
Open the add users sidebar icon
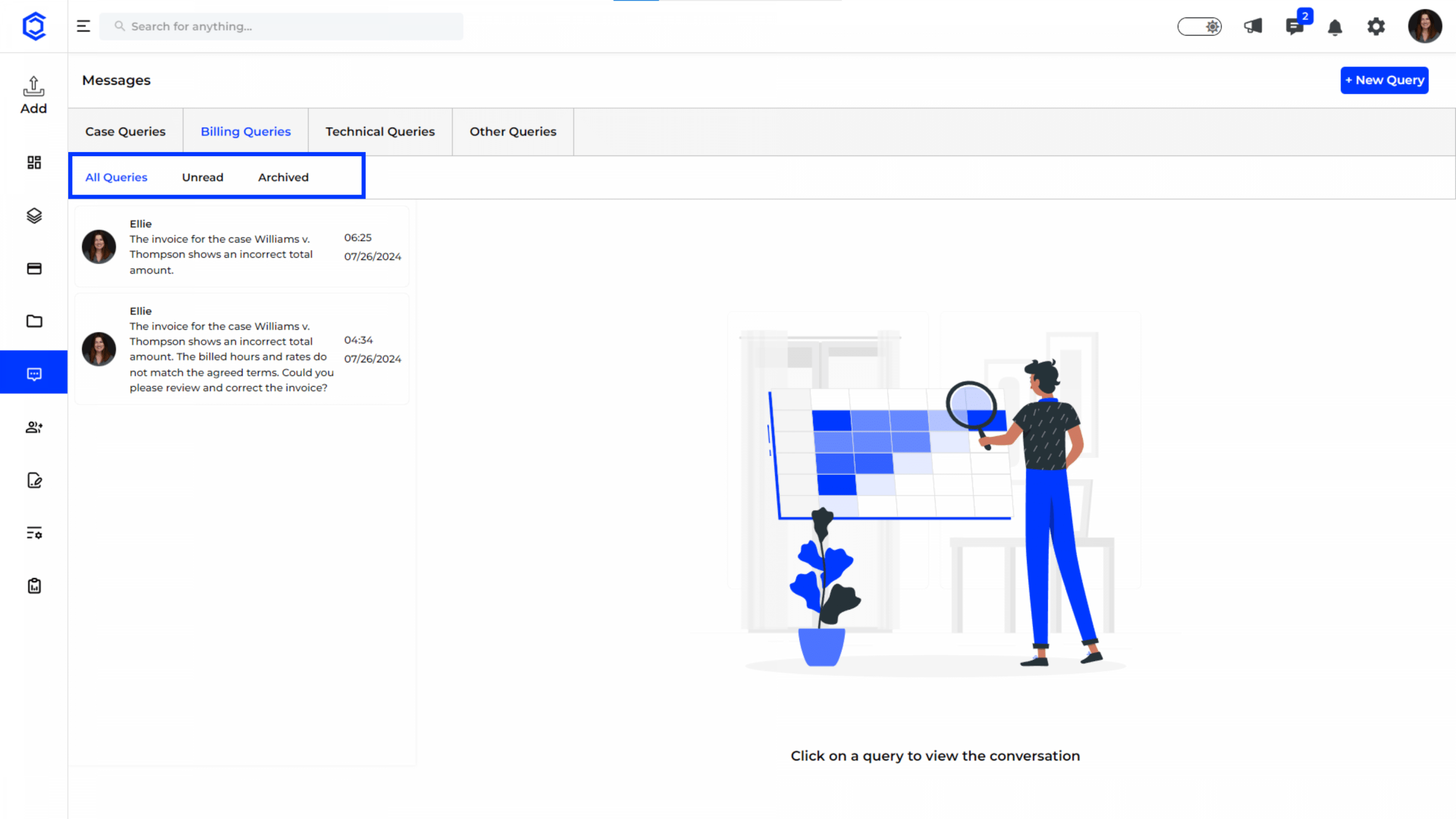tap(34, 427)
